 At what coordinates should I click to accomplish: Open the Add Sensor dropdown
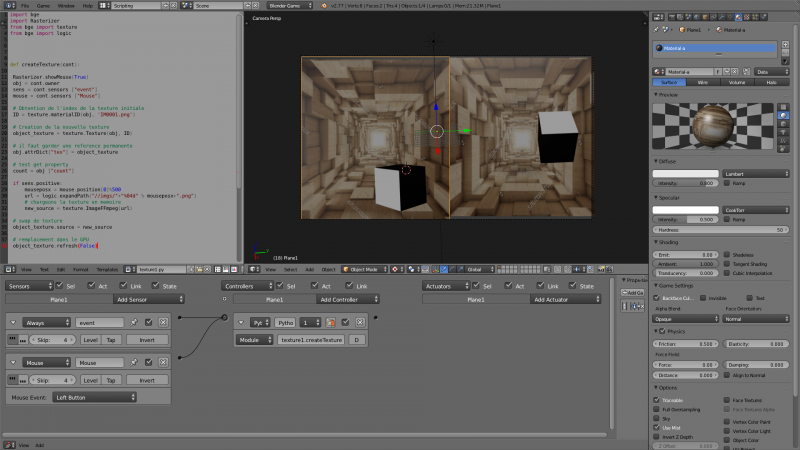[148, 299]
